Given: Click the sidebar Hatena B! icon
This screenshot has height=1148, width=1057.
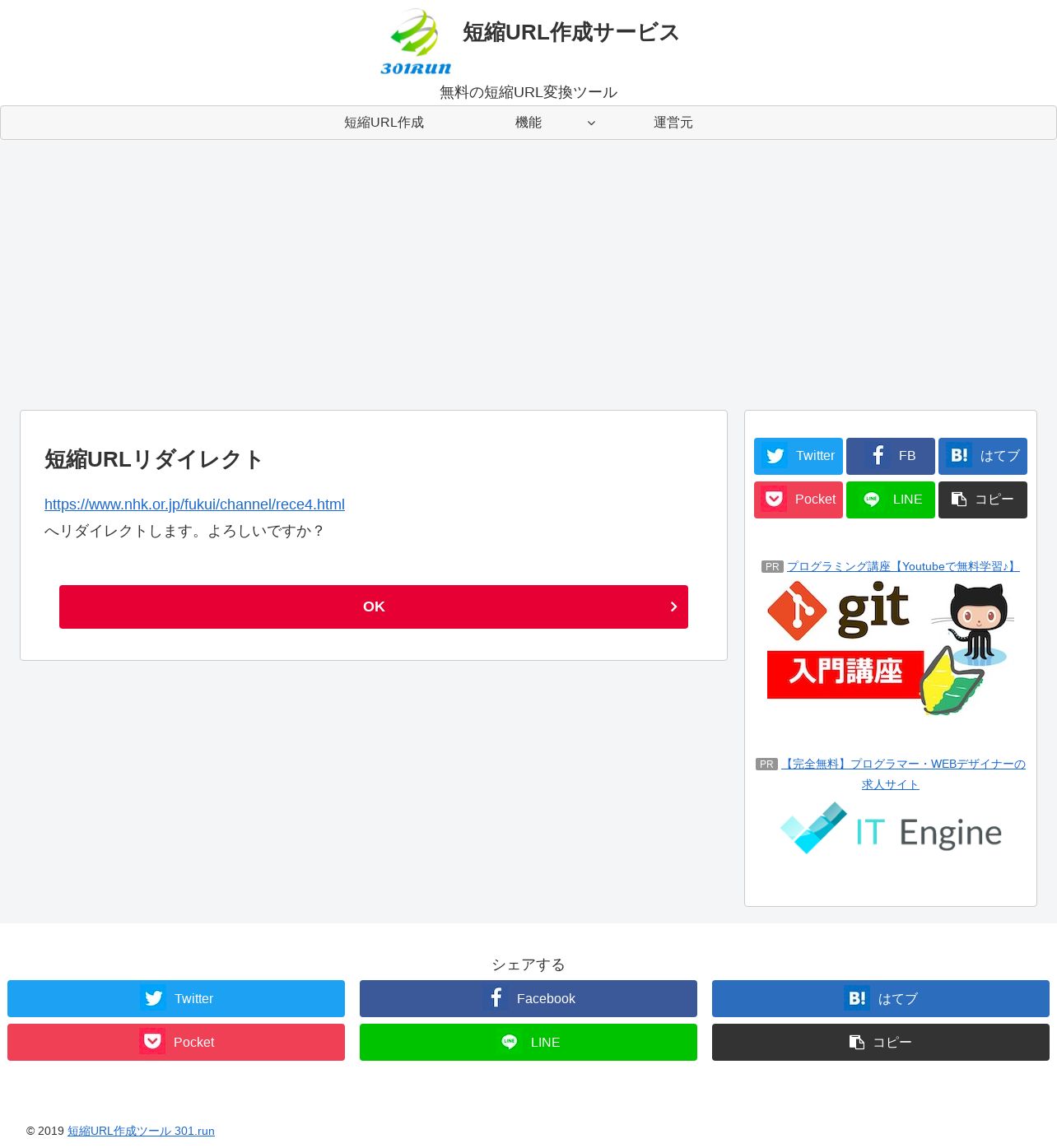Looking at the screenshot, I should 959,456.
